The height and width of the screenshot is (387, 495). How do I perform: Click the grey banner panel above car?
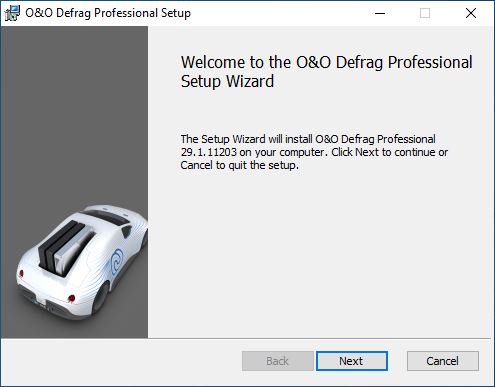(x=75, y=113)
